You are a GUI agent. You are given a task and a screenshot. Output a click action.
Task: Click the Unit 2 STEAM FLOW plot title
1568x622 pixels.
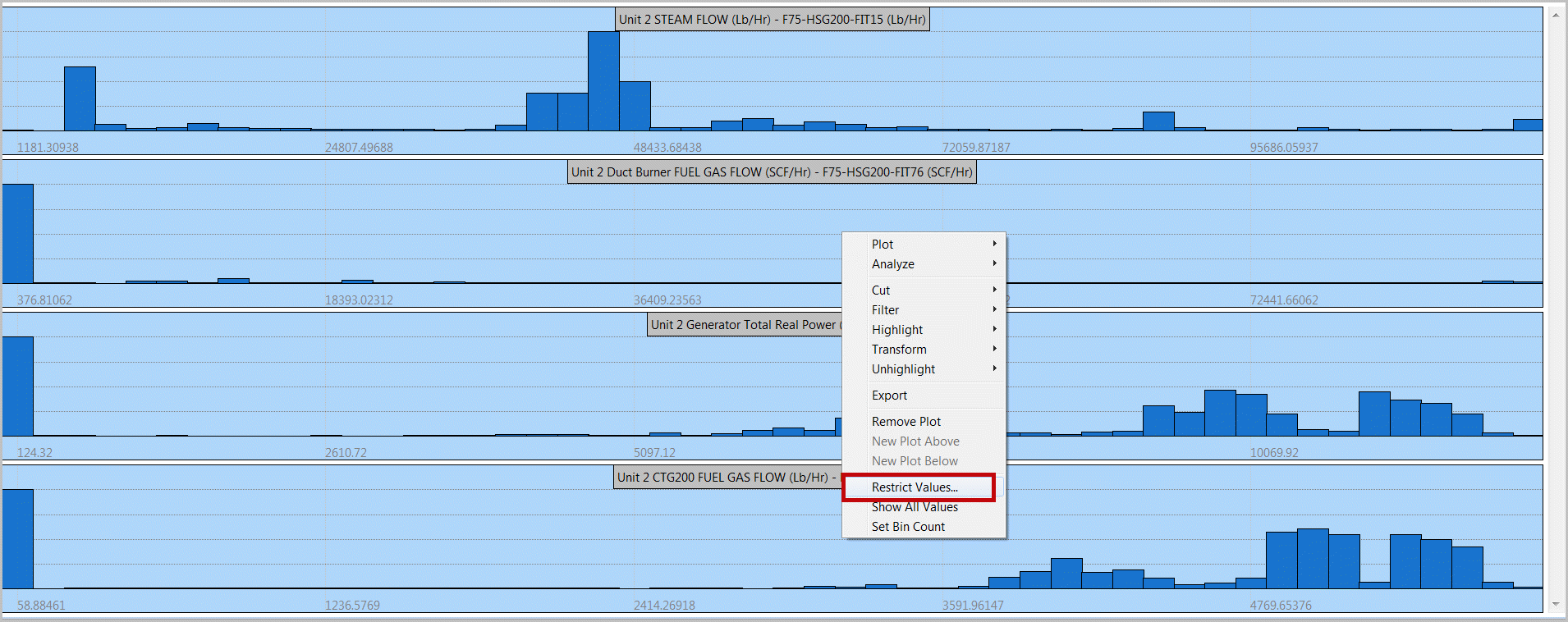(x=772, y=20)
